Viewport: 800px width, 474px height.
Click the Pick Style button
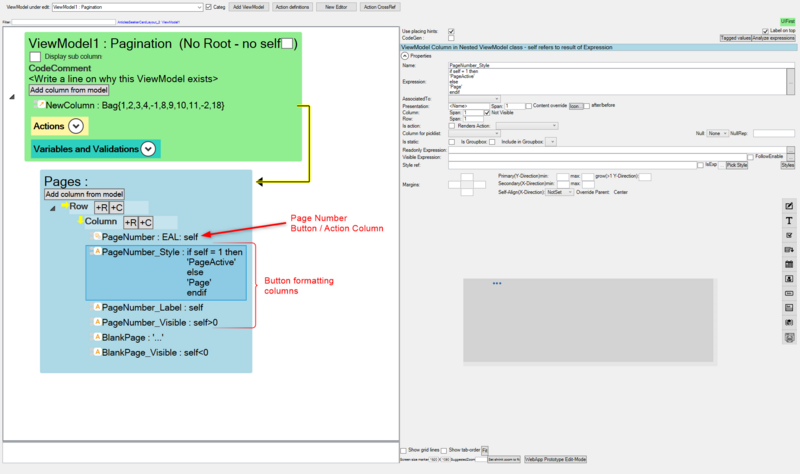[x=737, y=165]
